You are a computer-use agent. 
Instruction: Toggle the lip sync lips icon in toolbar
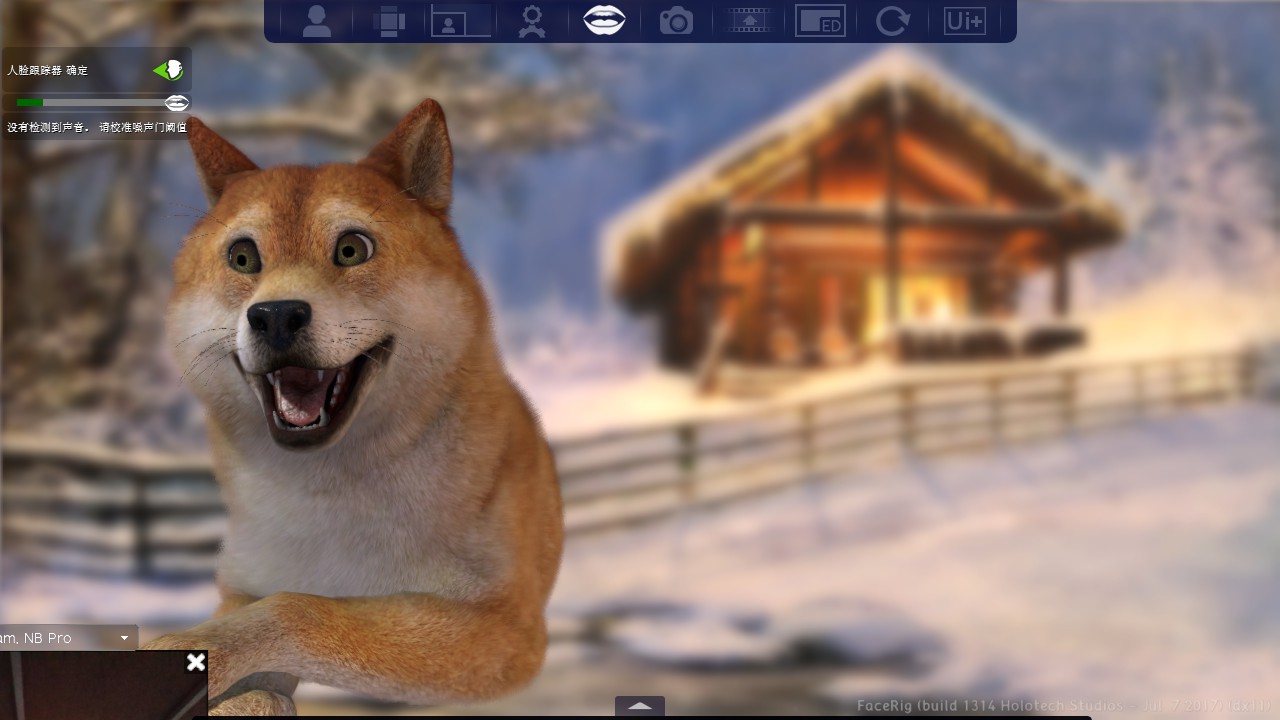[604, 20]
